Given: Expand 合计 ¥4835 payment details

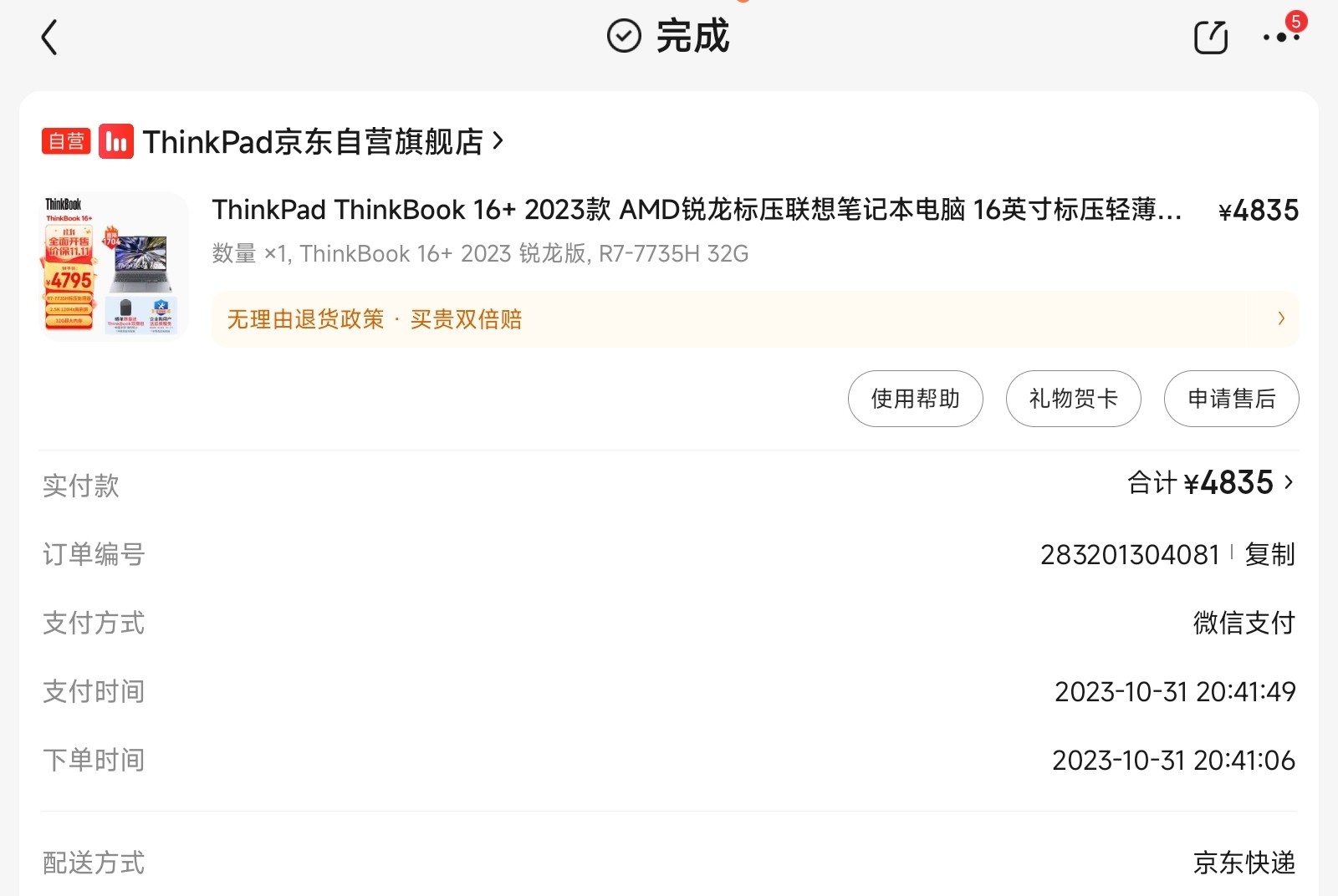Looking at the screenshot, I should coord(1211,483).
